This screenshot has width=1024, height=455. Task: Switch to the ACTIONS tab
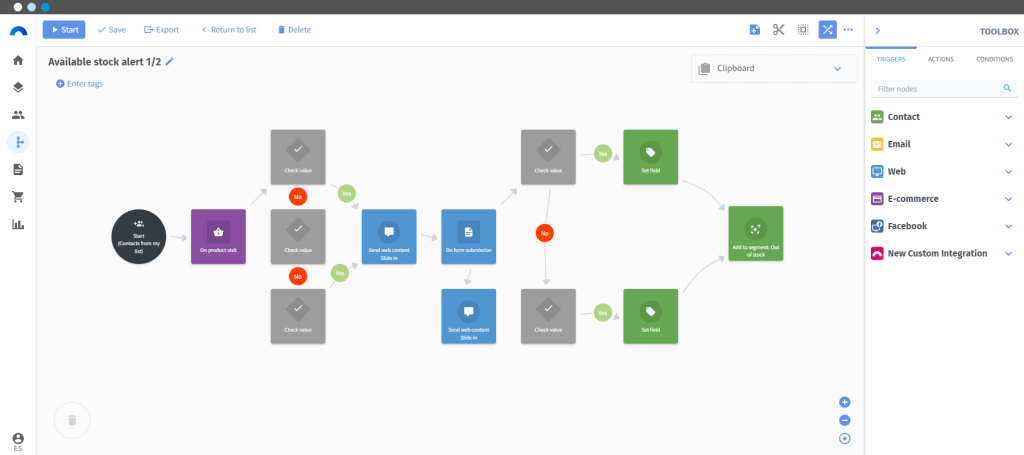point(940,59)
